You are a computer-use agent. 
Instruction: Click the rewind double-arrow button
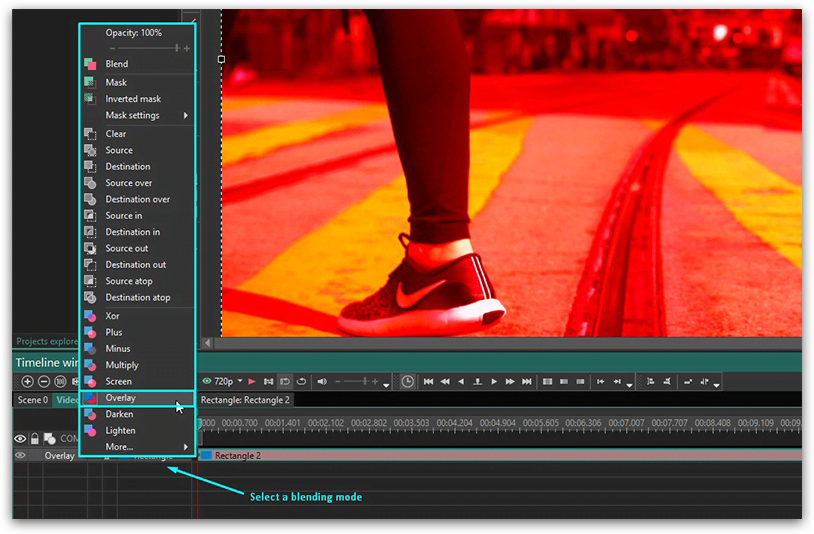[445, 382]
